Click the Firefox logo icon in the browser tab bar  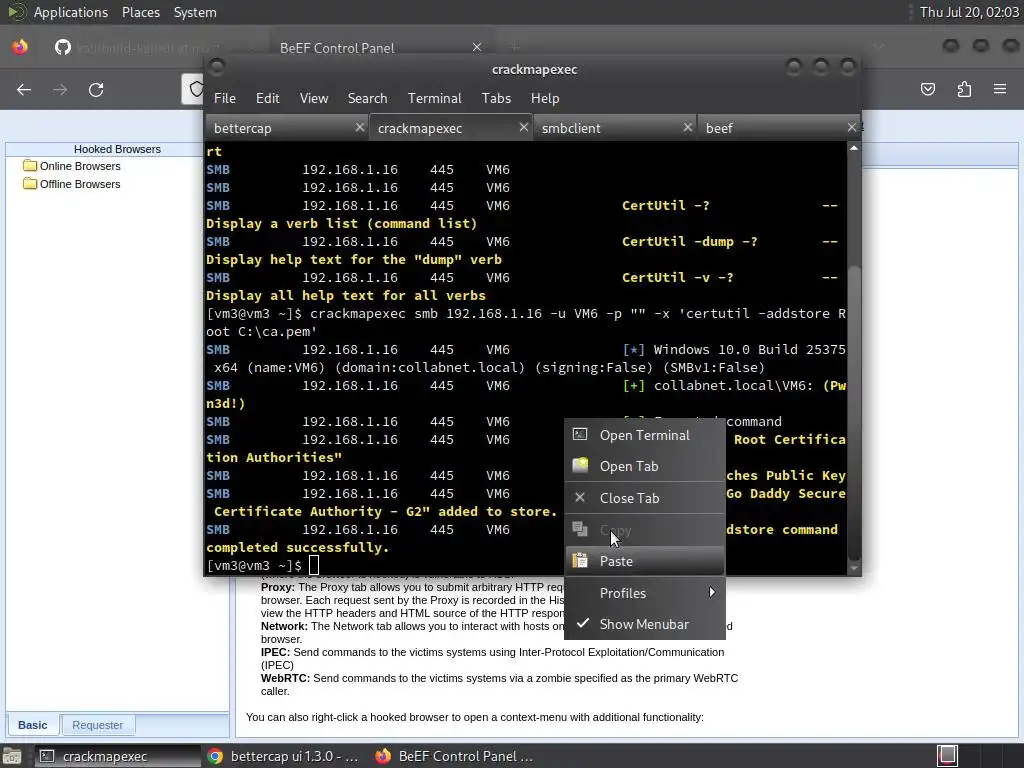tap(20, 47)
